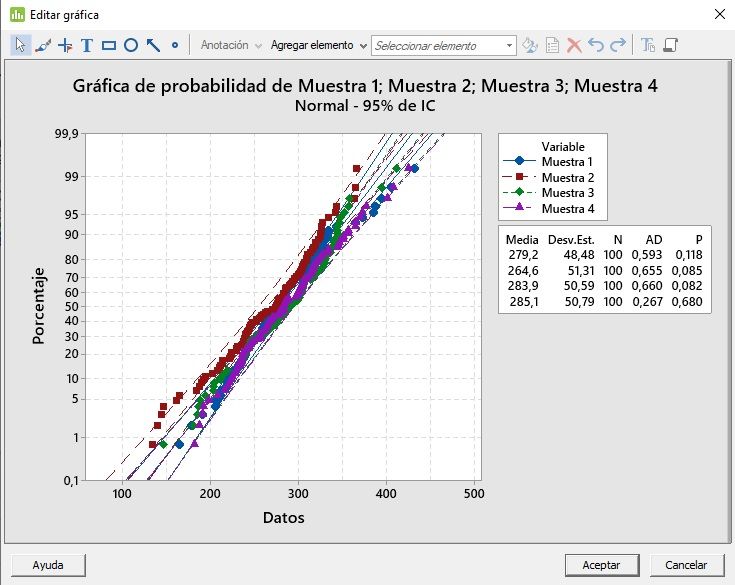
Task: Redo the last graph edit
Action: pos(618,45)
